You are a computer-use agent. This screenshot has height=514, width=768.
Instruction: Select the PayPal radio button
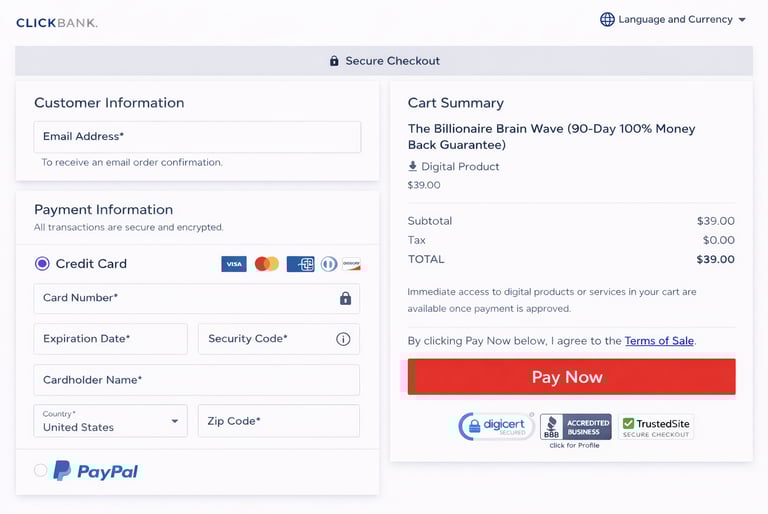pyautogui.click(x=41, y=470)
